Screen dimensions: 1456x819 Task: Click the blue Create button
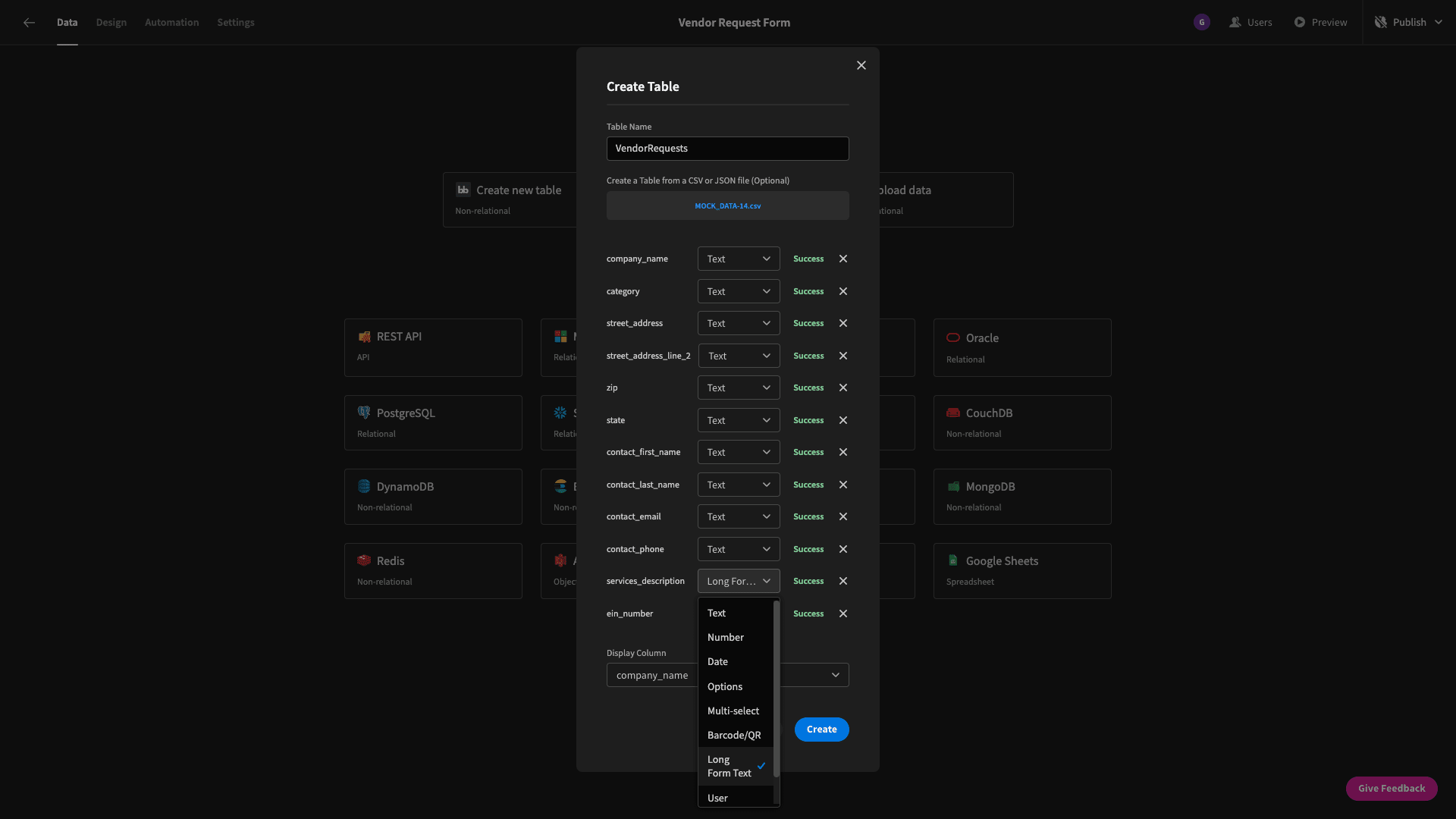coord(822,729)
